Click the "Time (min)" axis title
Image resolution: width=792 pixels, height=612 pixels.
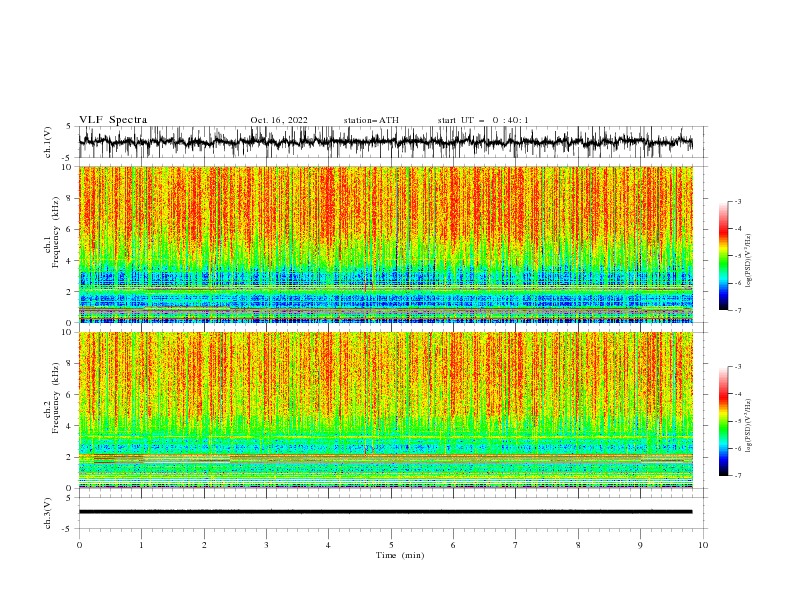pyautogui.click(x=400, y=555)
